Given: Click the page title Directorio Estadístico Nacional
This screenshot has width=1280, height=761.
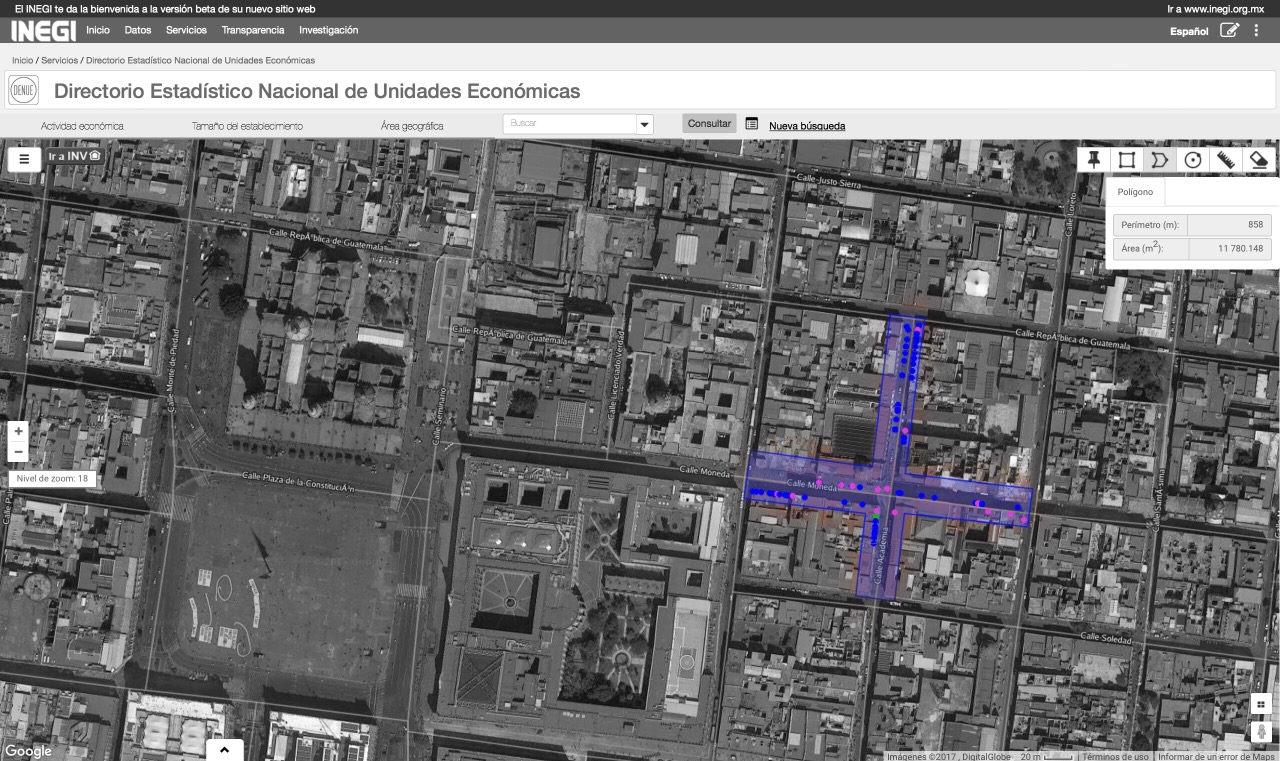Looking at the screenshot, I should pyautogui.click(x=317, y=91).
